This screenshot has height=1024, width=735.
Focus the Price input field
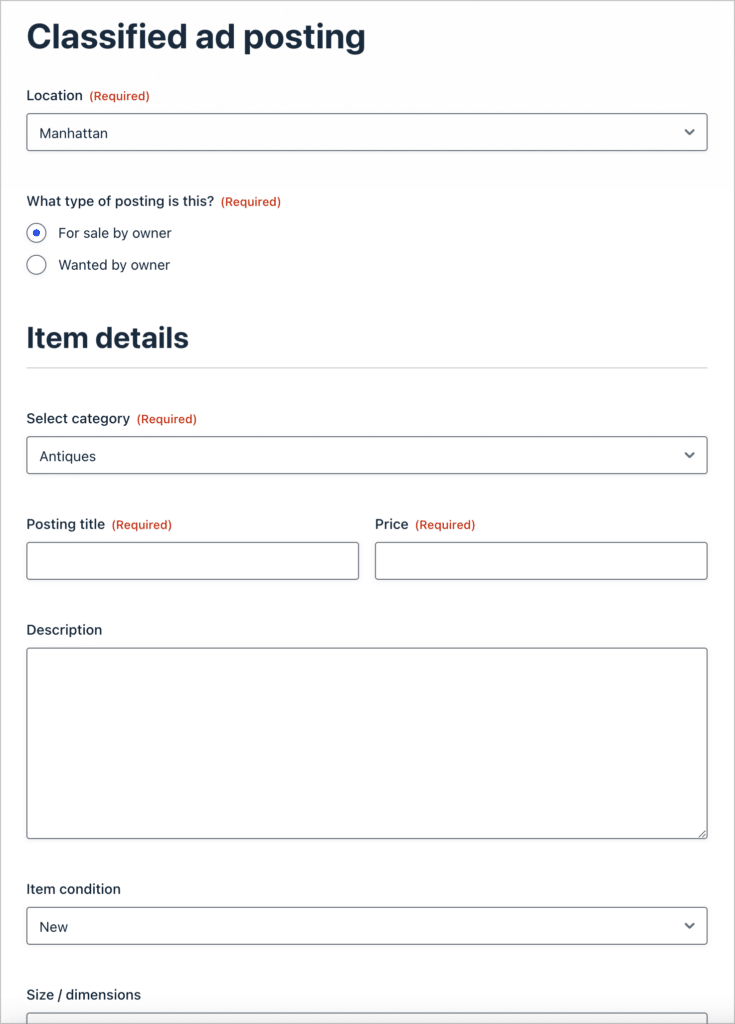coord(541,560)
